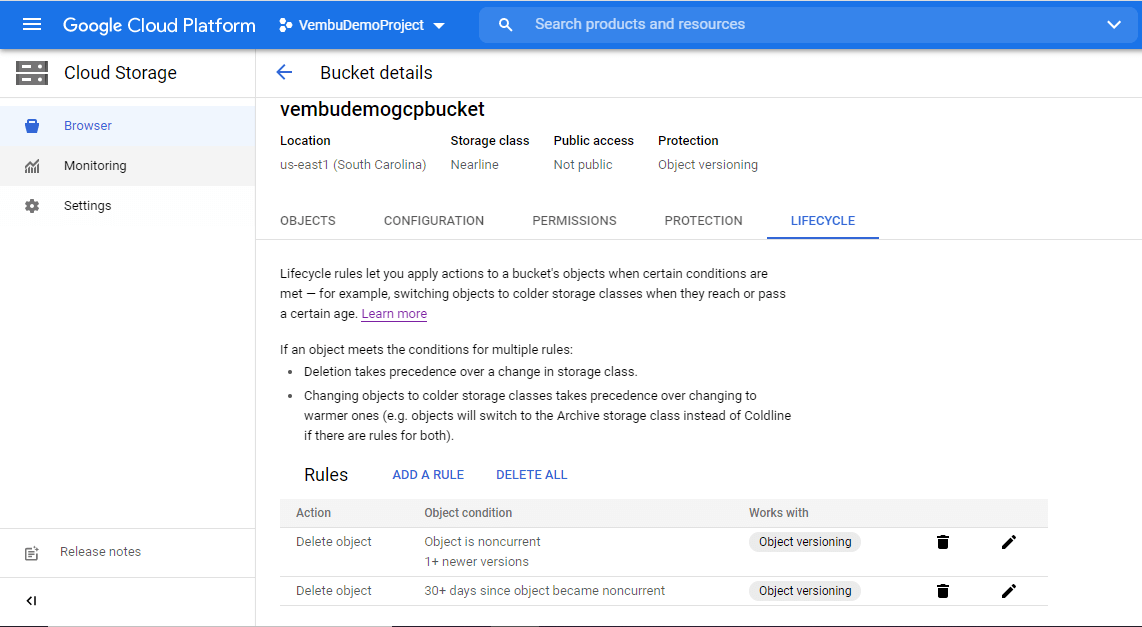Expand the search bar chevron
This screenshot has height=627, width=1142.
coord(1114,25)
